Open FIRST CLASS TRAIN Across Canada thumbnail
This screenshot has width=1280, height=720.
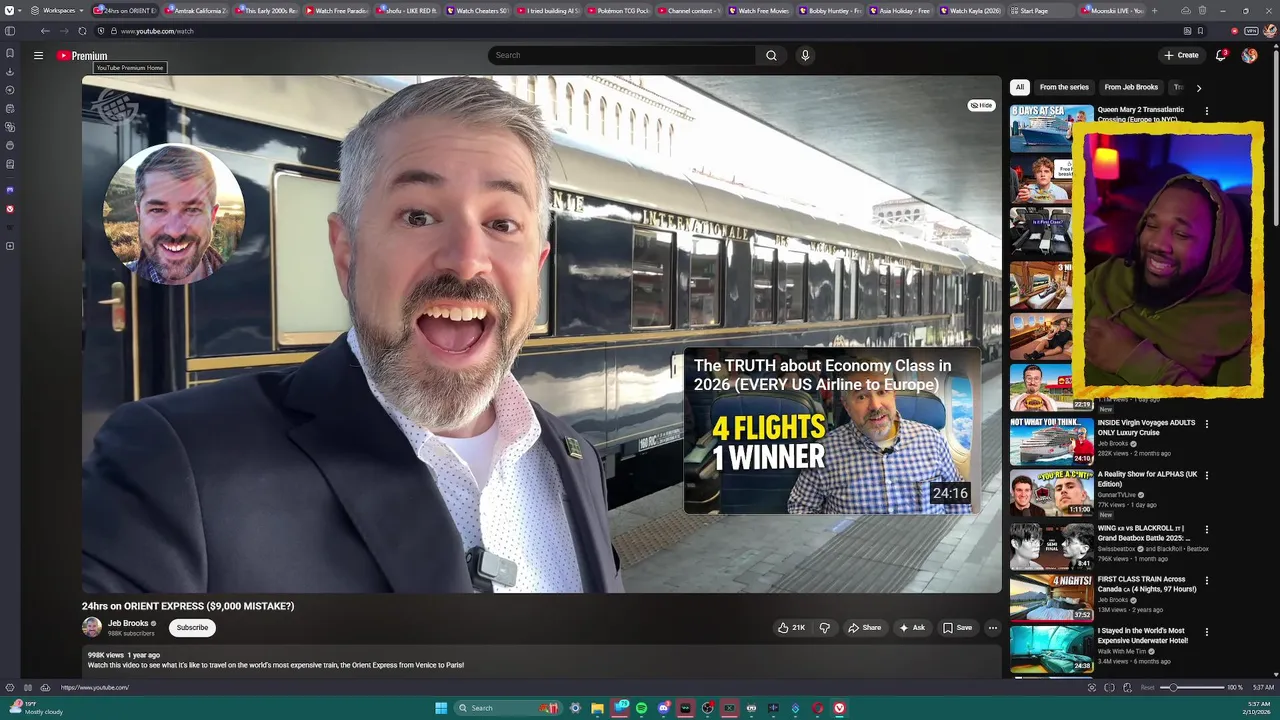(x=1052, y=597)
